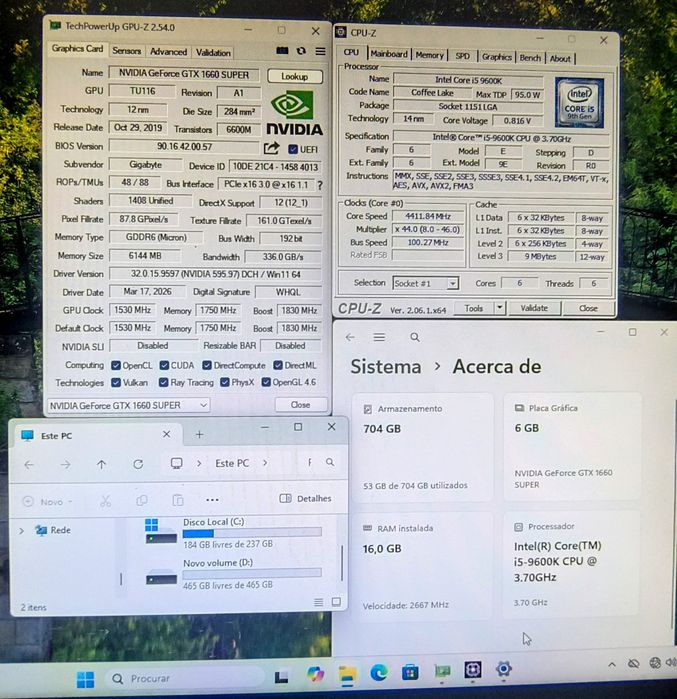This screenshot has width=677, height=699.
Task: Switch to the Memory tab in CPU-Z
Action: 429,55
